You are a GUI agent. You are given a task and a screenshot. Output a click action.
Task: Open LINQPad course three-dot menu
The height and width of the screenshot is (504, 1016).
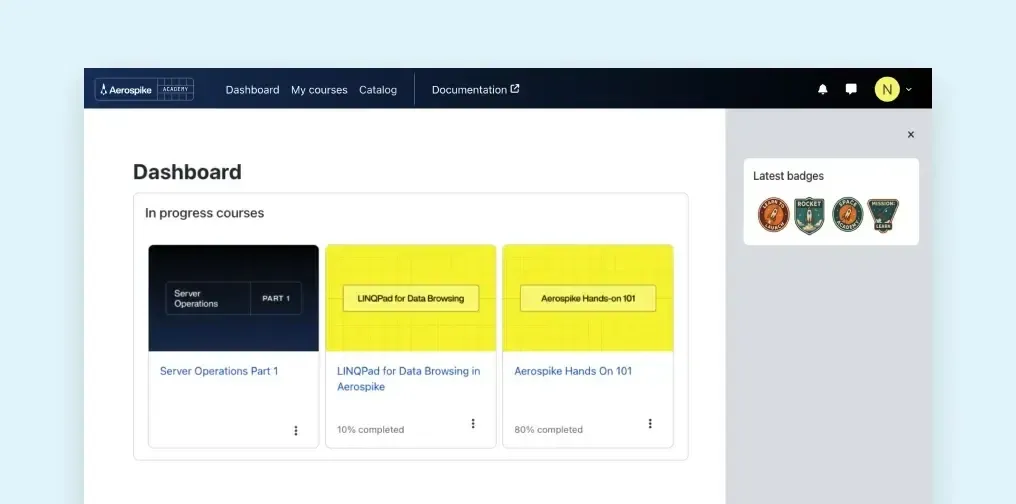tap(473, 424)
